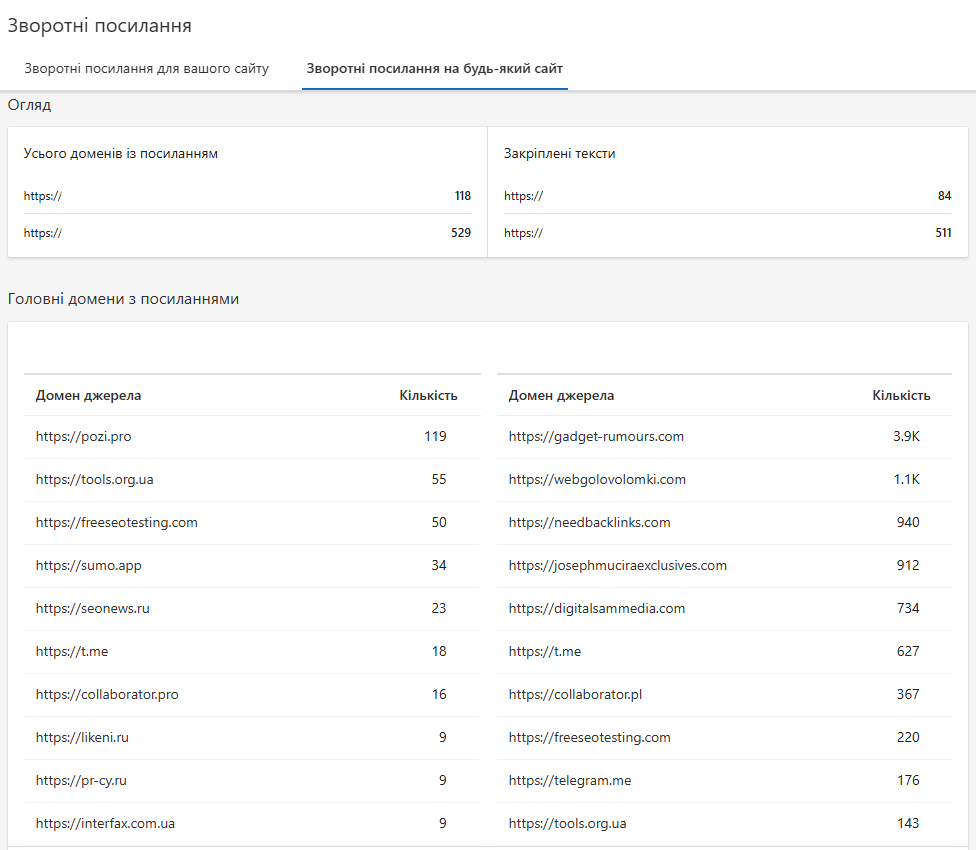The width and height of the screenshot is (976, 850).
Task: Open the pr-cy.ru domain entry
Action: (81, 780)
